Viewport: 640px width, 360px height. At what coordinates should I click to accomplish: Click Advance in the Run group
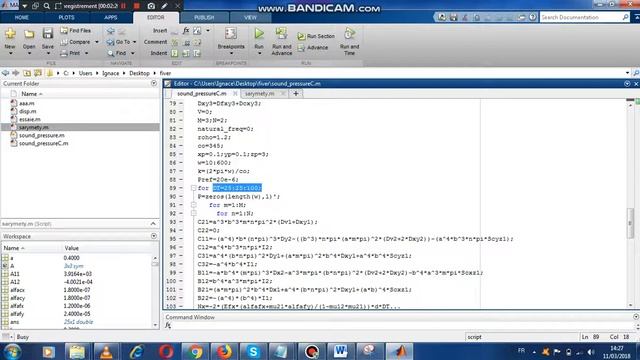(x=313, y=47)
